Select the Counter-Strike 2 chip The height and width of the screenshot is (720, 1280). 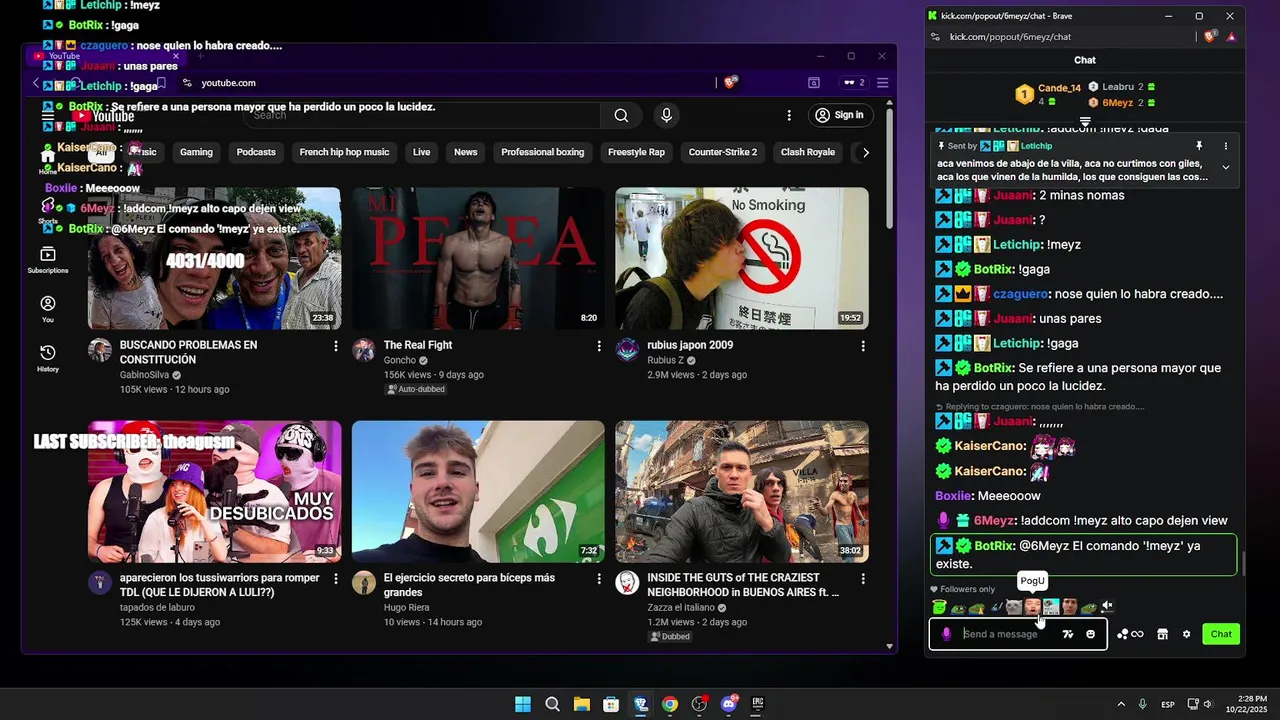click(723, 152)
